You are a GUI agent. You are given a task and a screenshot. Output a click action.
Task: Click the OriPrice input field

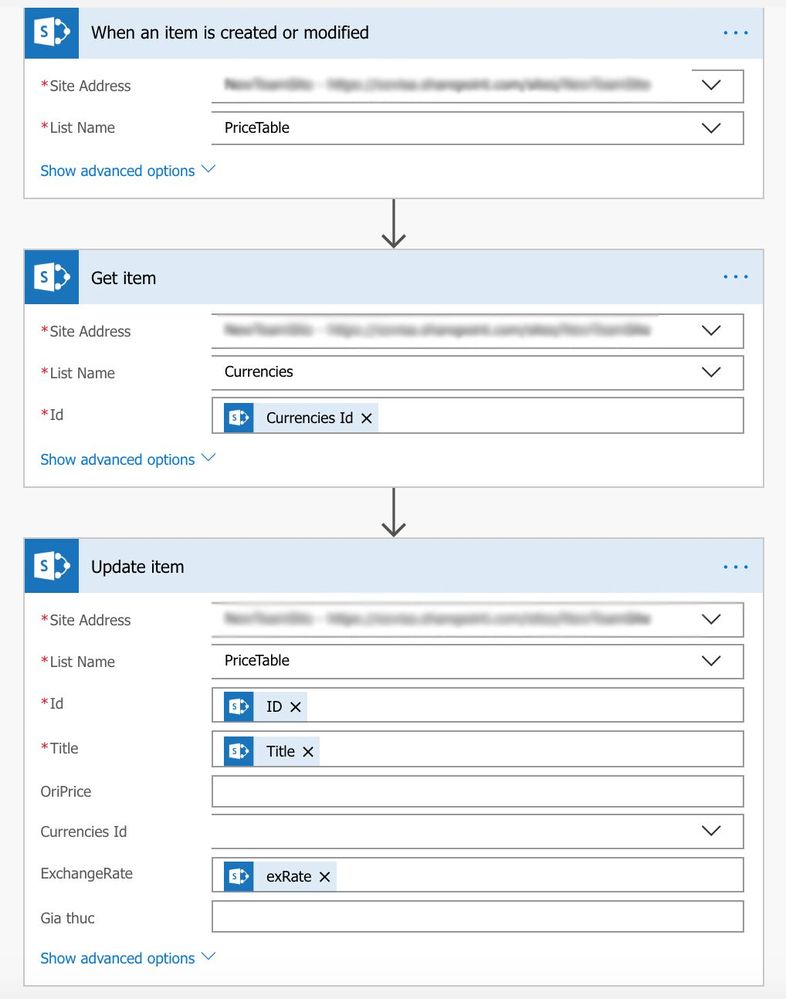(477, 791)
